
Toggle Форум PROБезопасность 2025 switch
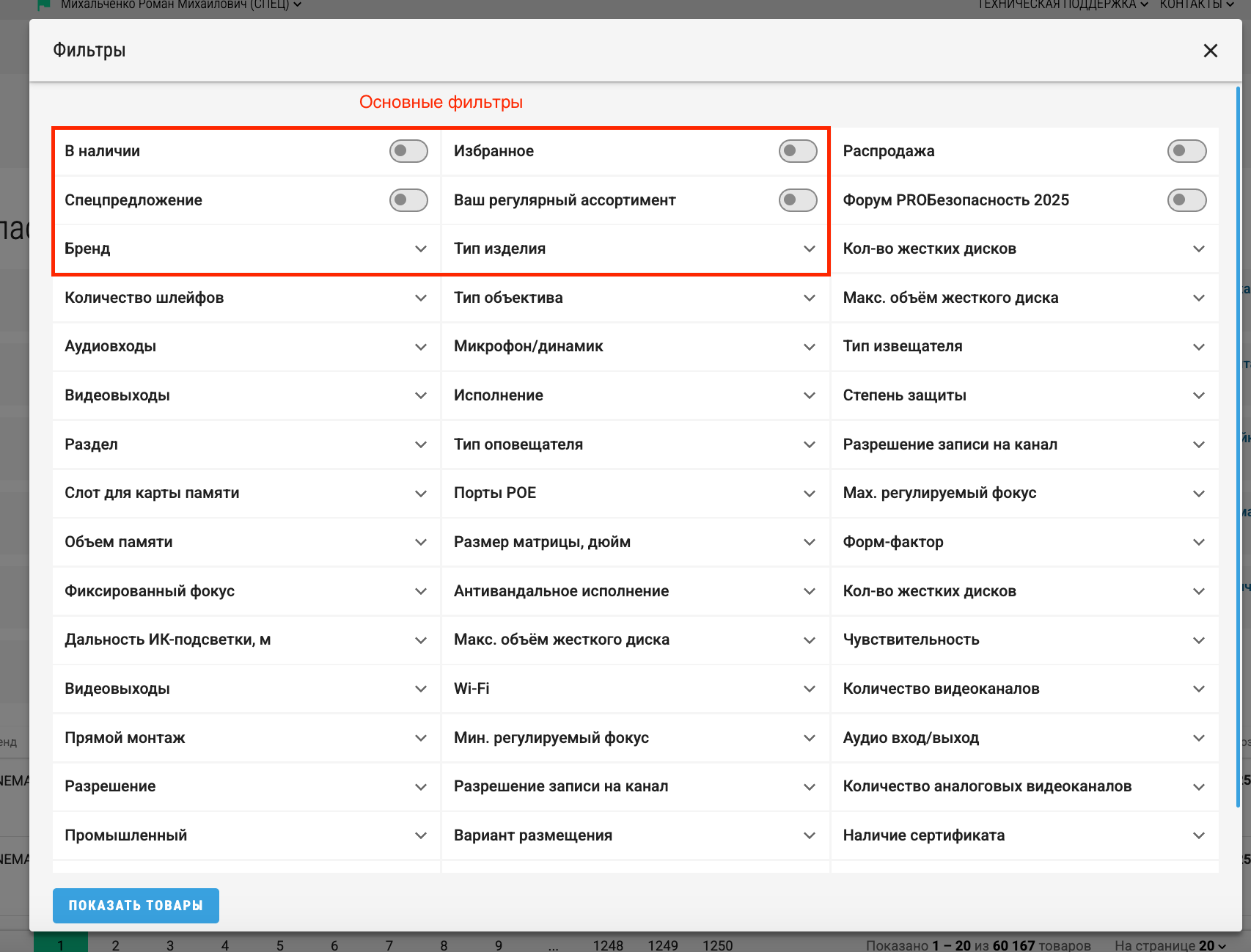1186,200
